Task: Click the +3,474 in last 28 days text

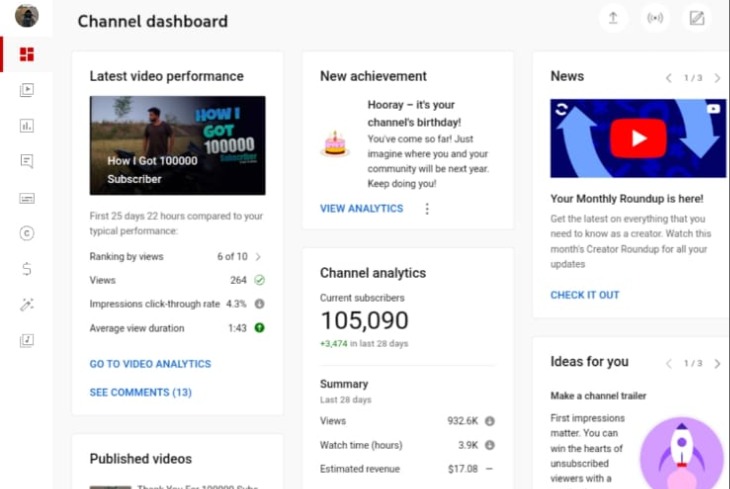Action: click(x=364, y=344)
